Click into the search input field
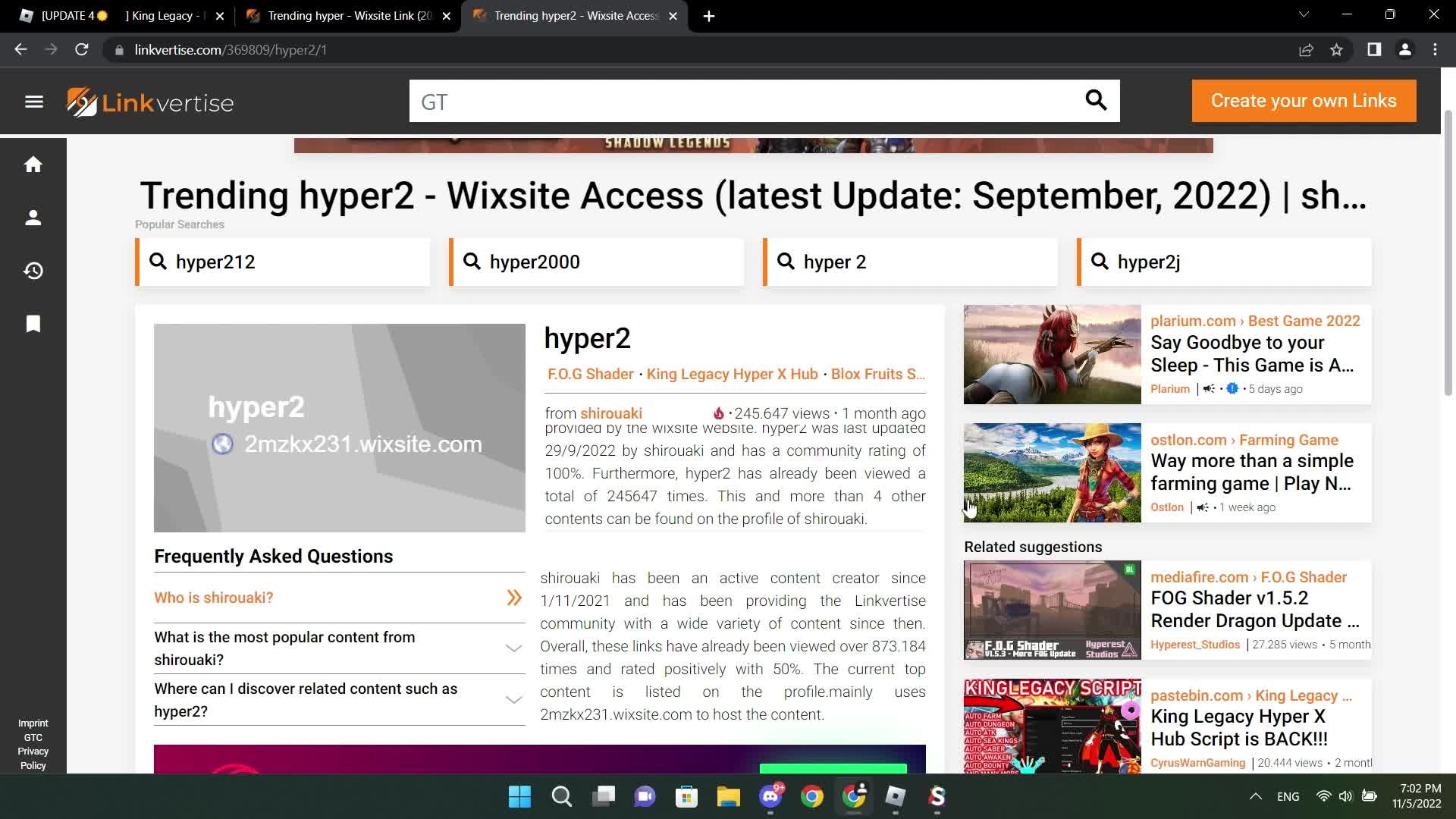The height and width of the screenshot is (819, 1456). click(x=743, y=102)
